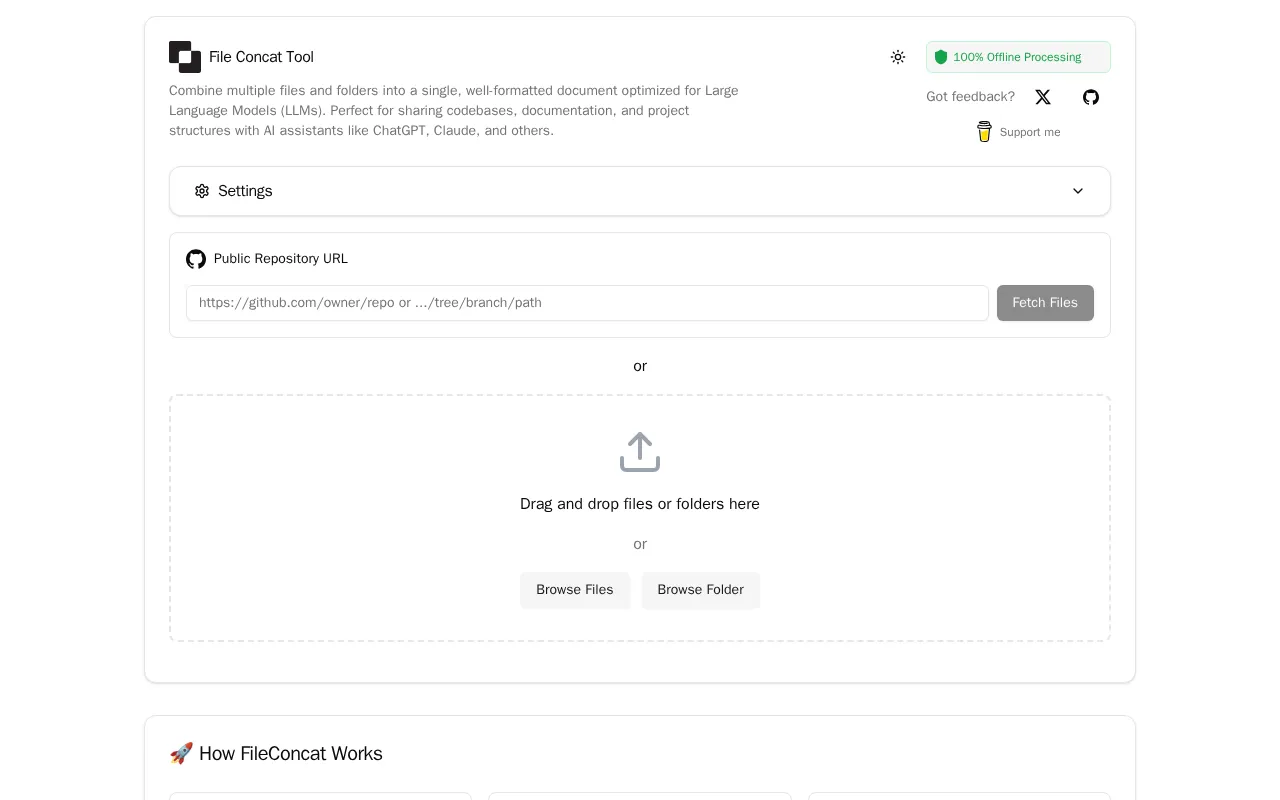
Task: Click the File Concat Tool logo icon
Action: point(185,57)
